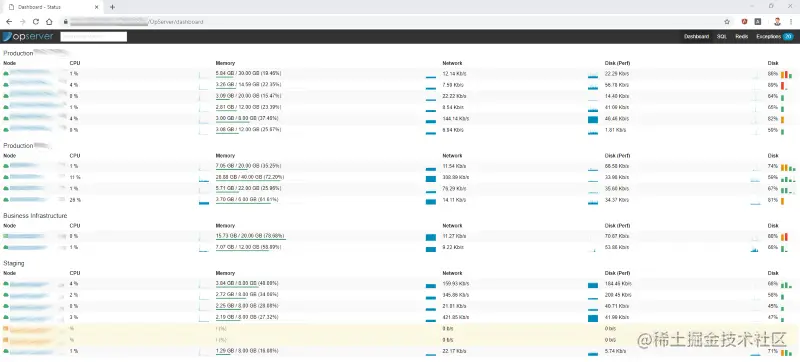Click the orange disk bar beside 82%
800x362 pixels.
tap(782, 119)
